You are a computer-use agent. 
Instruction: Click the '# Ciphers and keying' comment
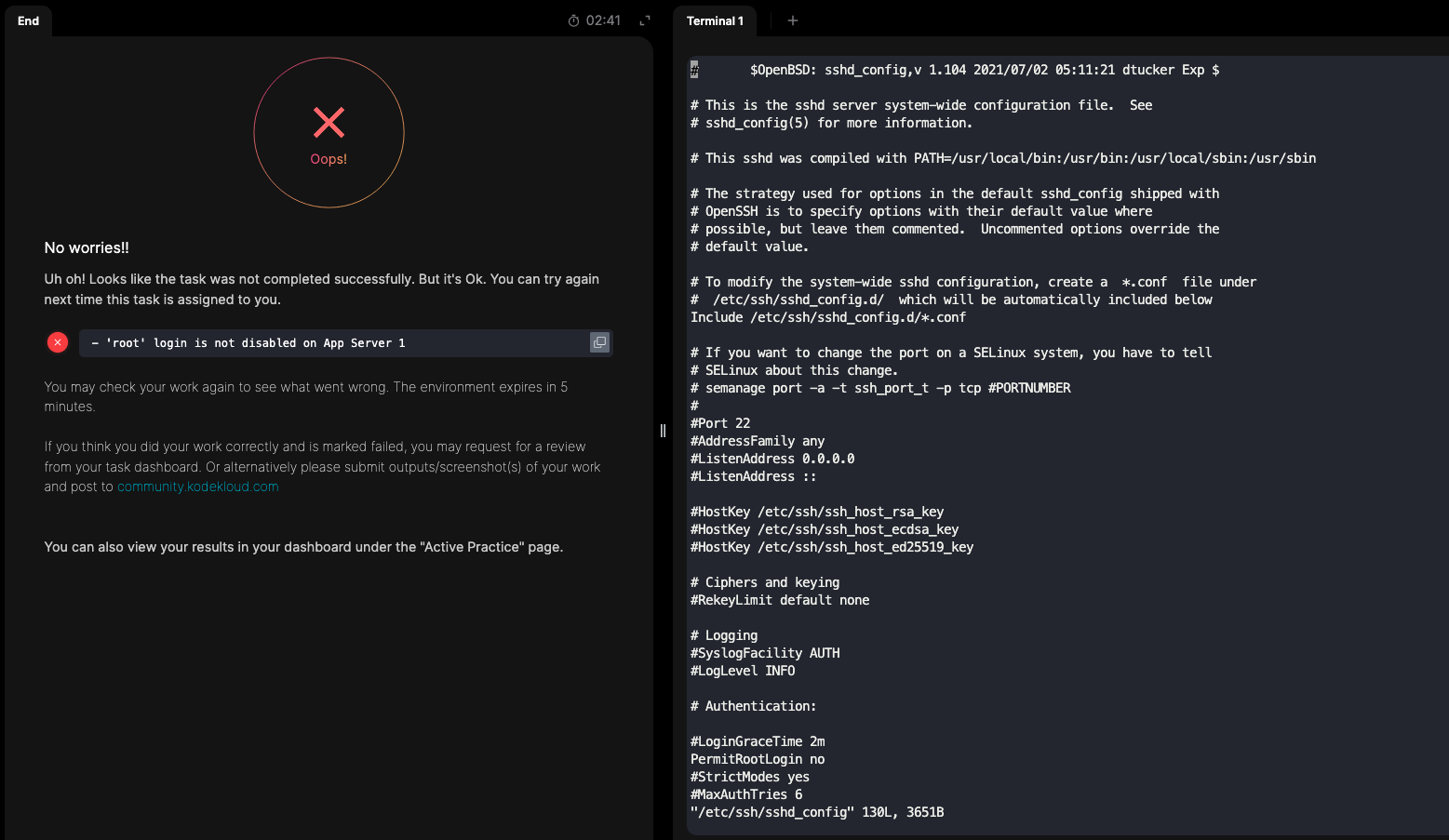[765, 582]
